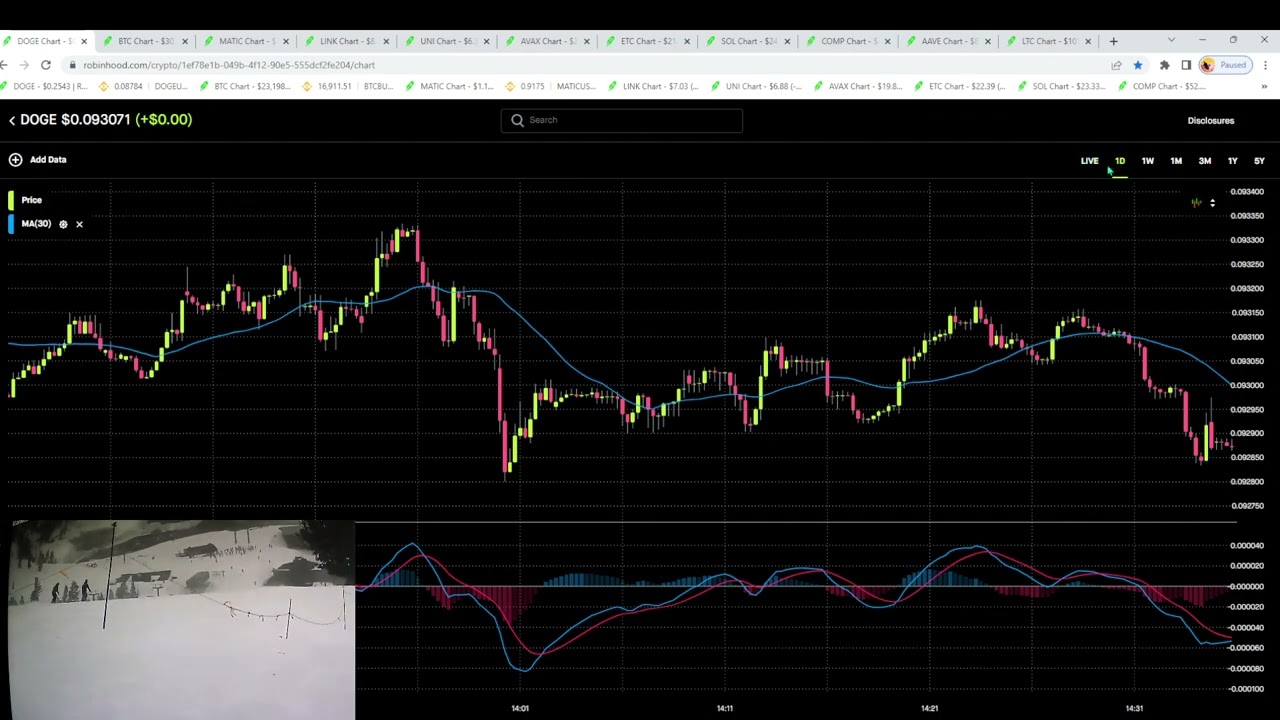This screenshot has width=1280, height=720.
Task: Open the Extensions puzzle icon
Action: (1164, 65)
